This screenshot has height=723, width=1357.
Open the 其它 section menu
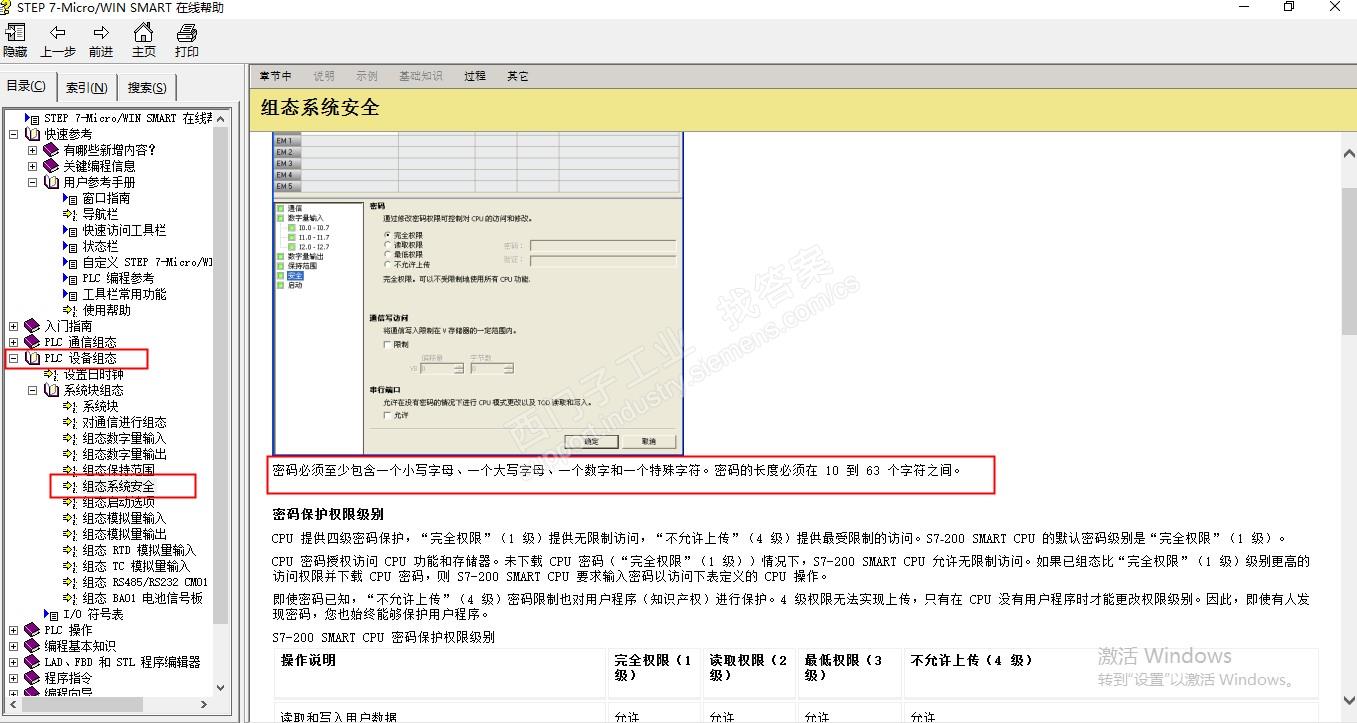517,76
